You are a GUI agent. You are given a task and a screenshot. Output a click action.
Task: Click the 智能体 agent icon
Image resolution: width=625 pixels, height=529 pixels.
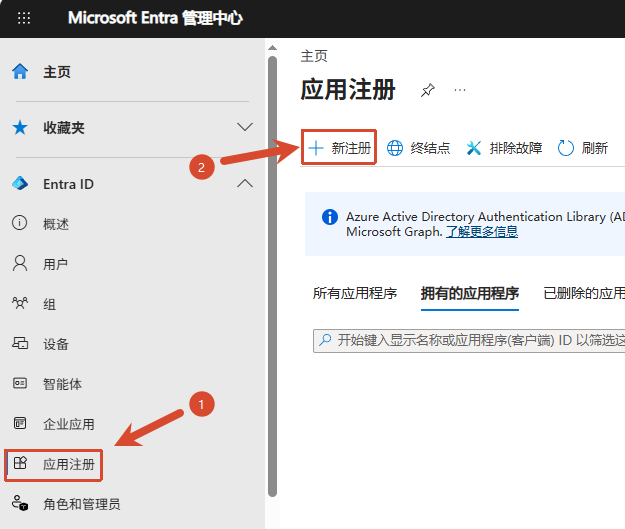(x=20, y=383)
